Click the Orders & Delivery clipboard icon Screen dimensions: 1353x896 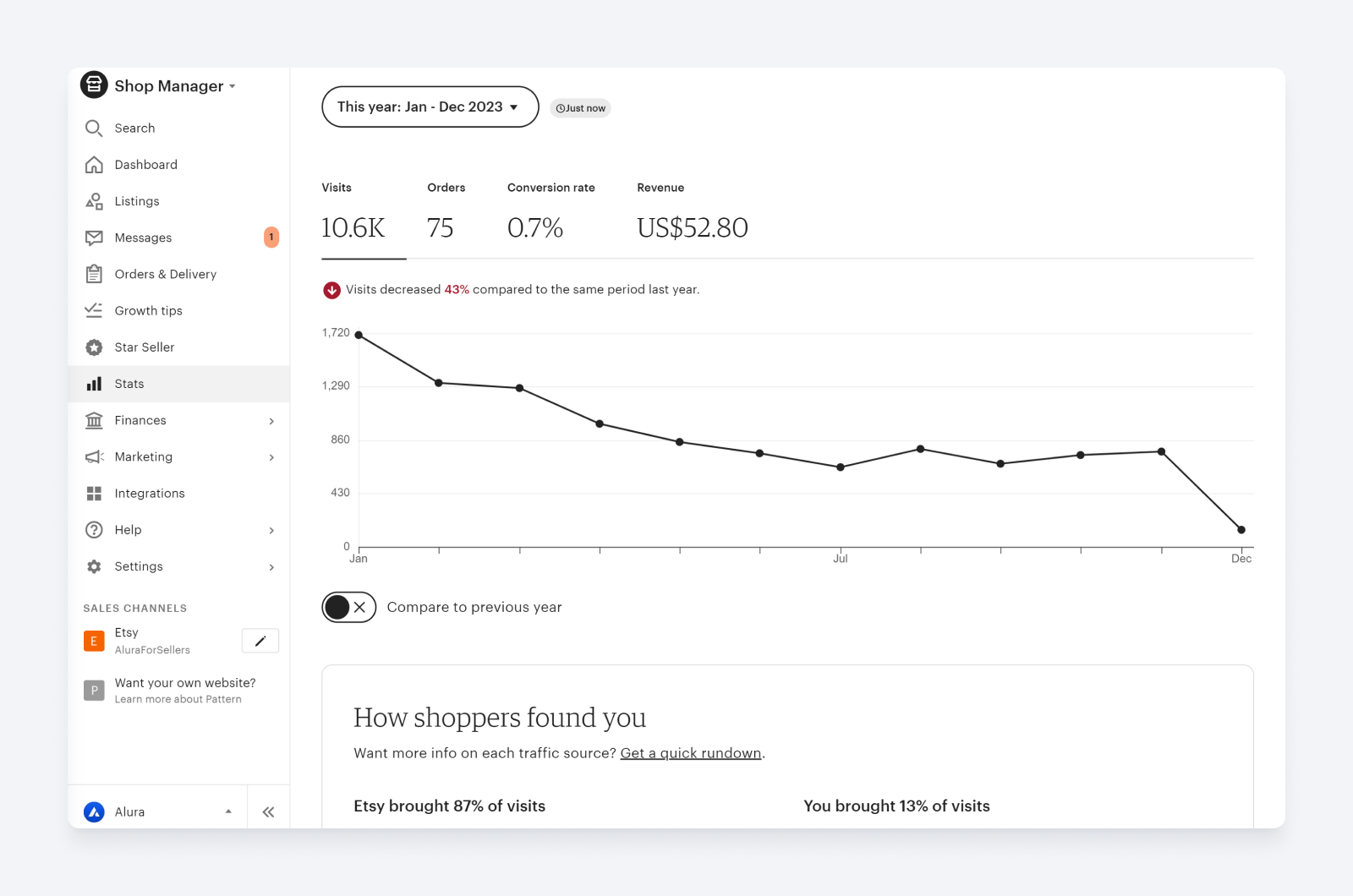point(94,274)
